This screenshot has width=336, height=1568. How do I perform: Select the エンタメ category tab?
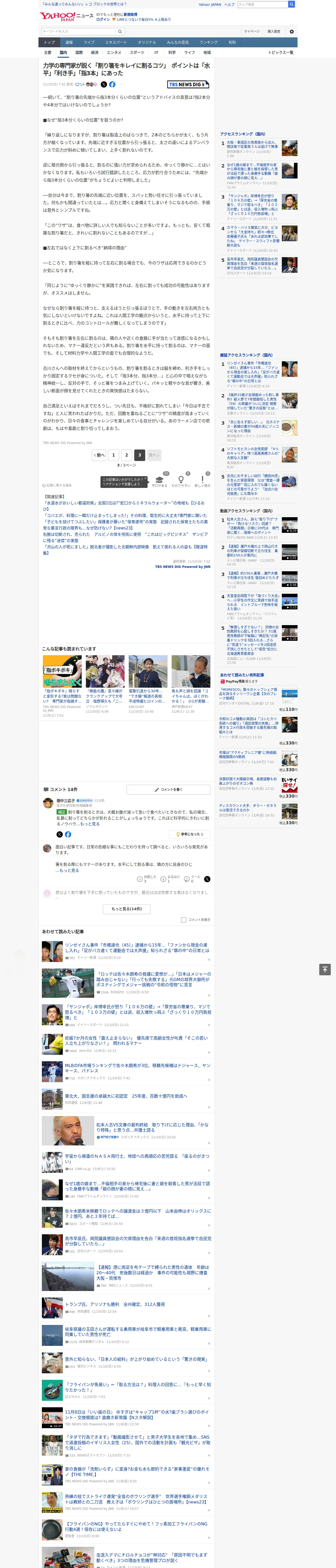tap(114, 52)
